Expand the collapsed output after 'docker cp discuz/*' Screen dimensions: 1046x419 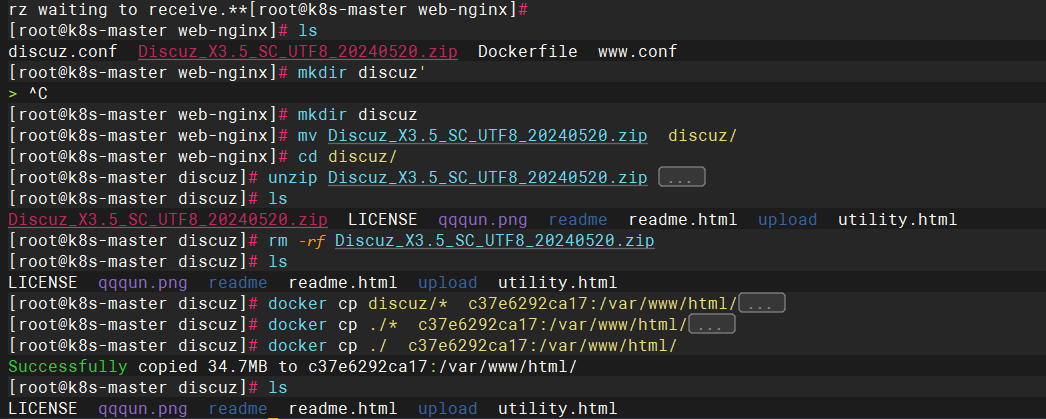762,304
